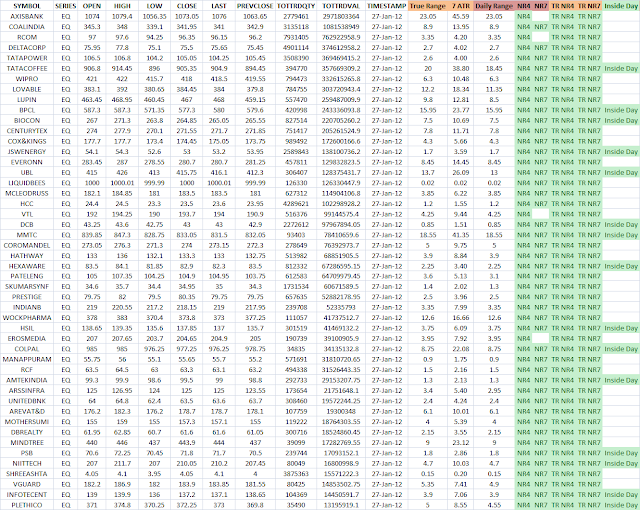
Task: Click the CENTURYTEX symbol cell
Action: (x=27, y=131)
